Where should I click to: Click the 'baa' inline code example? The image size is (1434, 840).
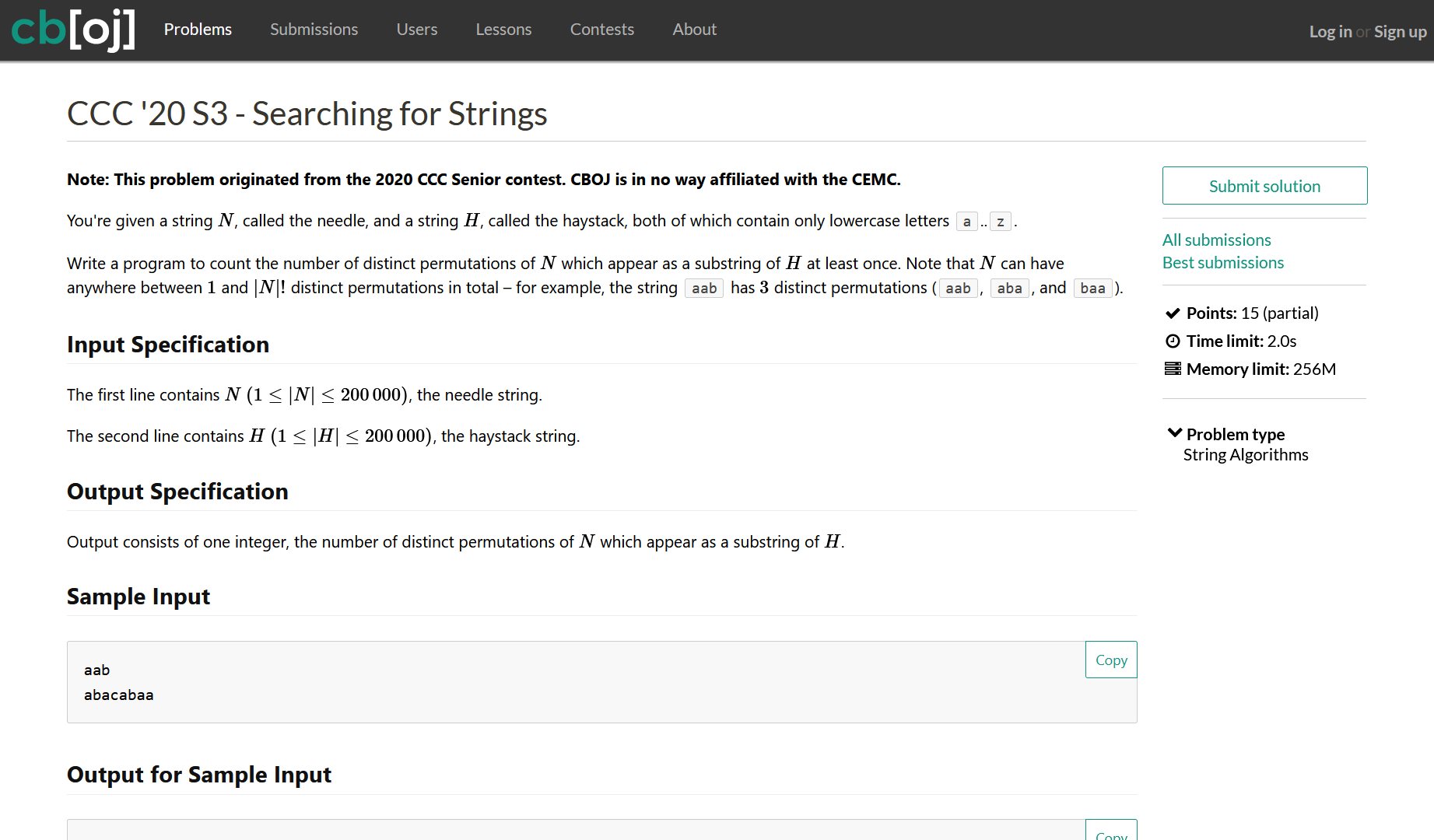click(x=1093, y=289)
